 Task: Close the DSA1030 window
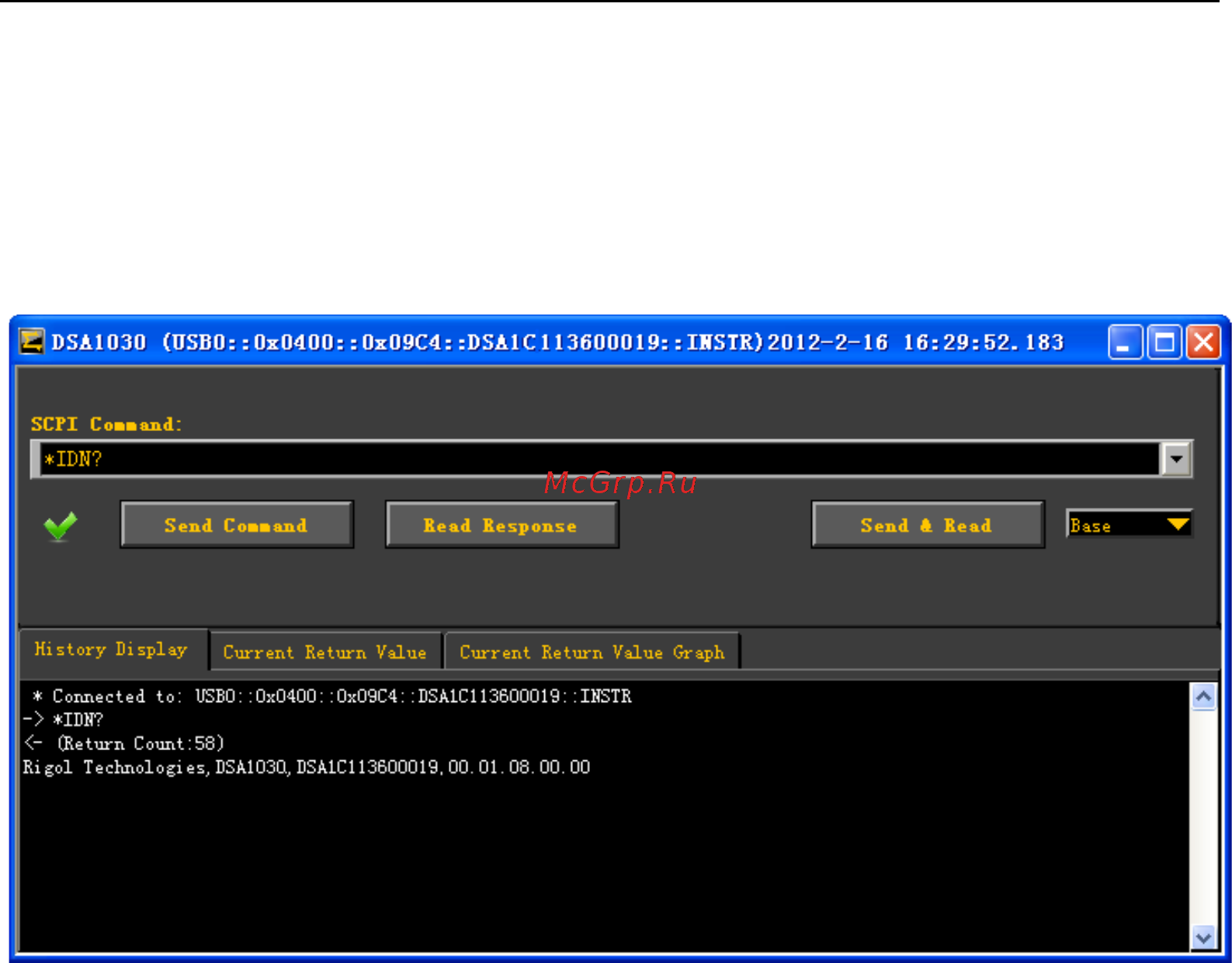(x=1204, y=342)
